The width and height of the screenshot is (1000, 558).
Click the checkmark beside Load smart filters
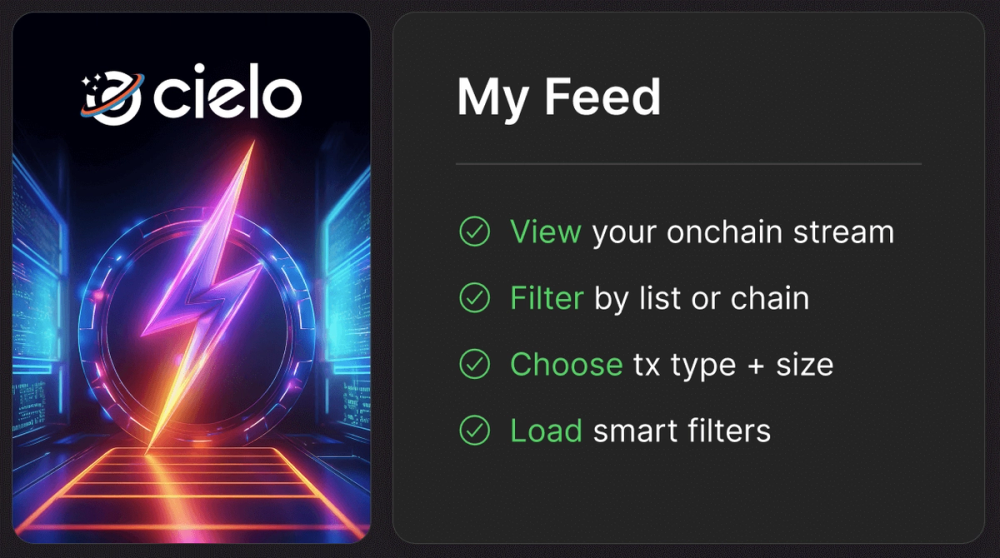(x=474, y=430)
